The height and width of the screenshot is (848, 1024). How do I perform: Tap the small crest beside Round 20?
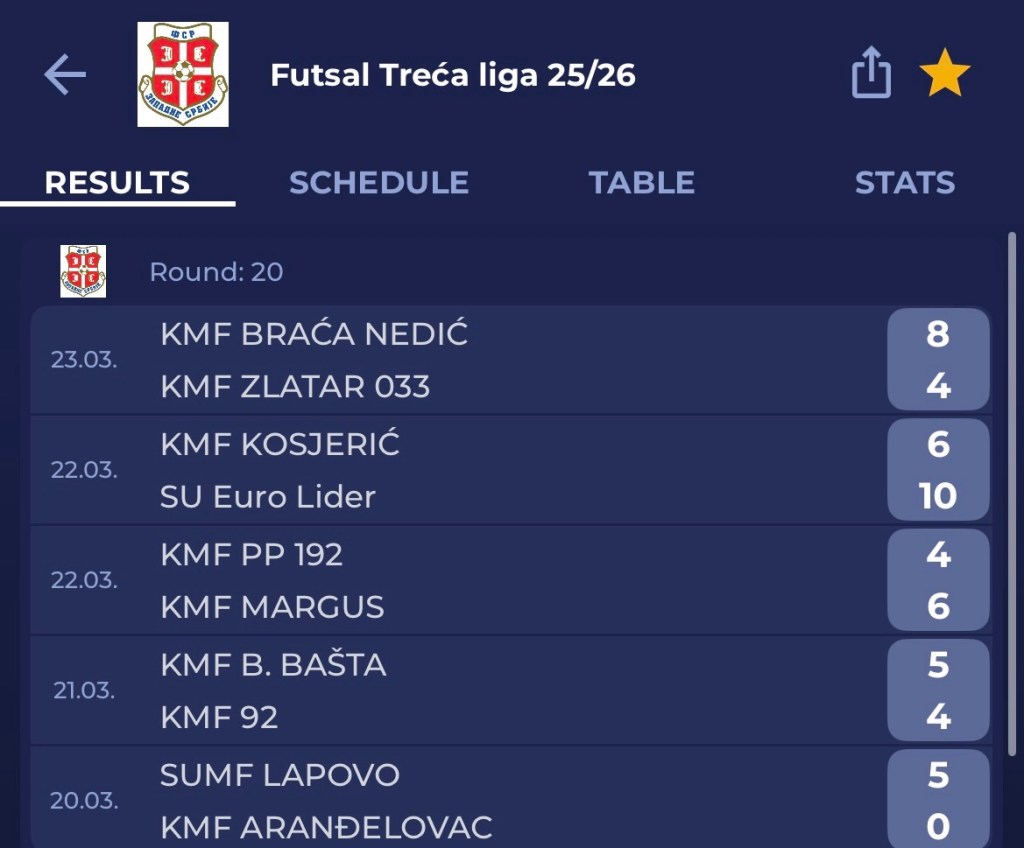point(83,271)
